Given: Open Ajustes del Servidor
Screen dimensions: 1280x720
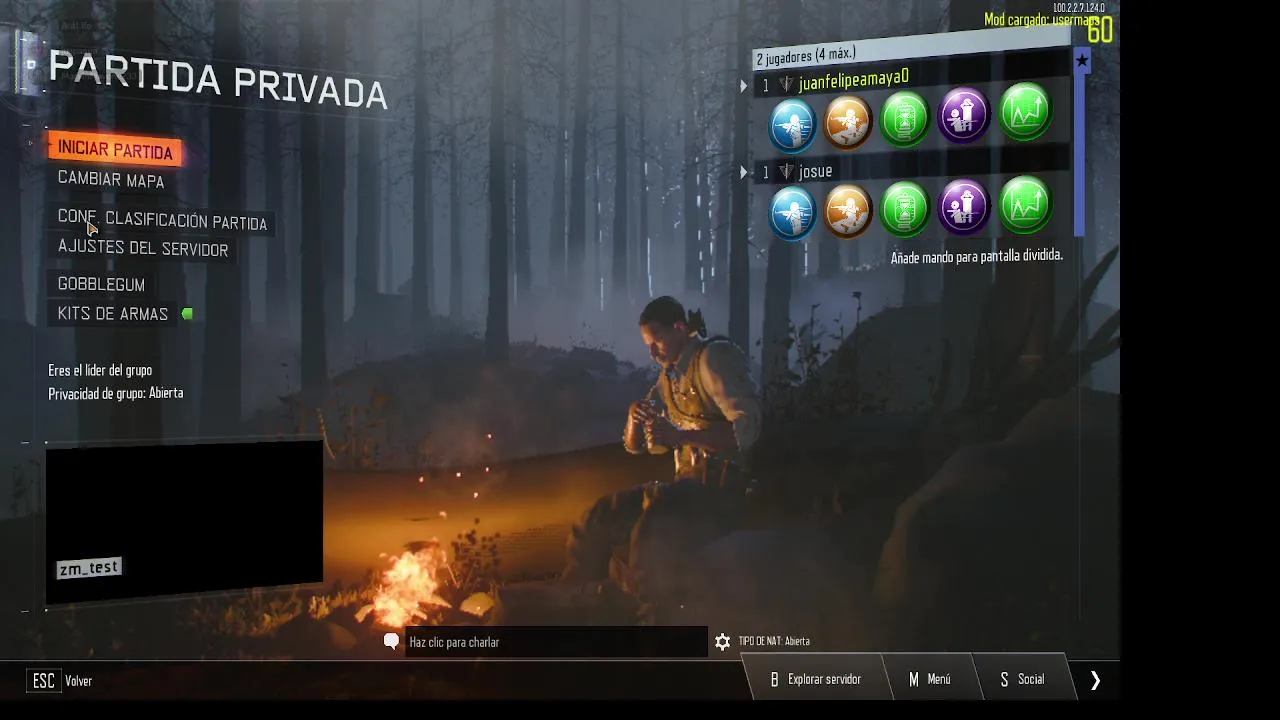Looking at the screenshot, I should pos(143,248).
